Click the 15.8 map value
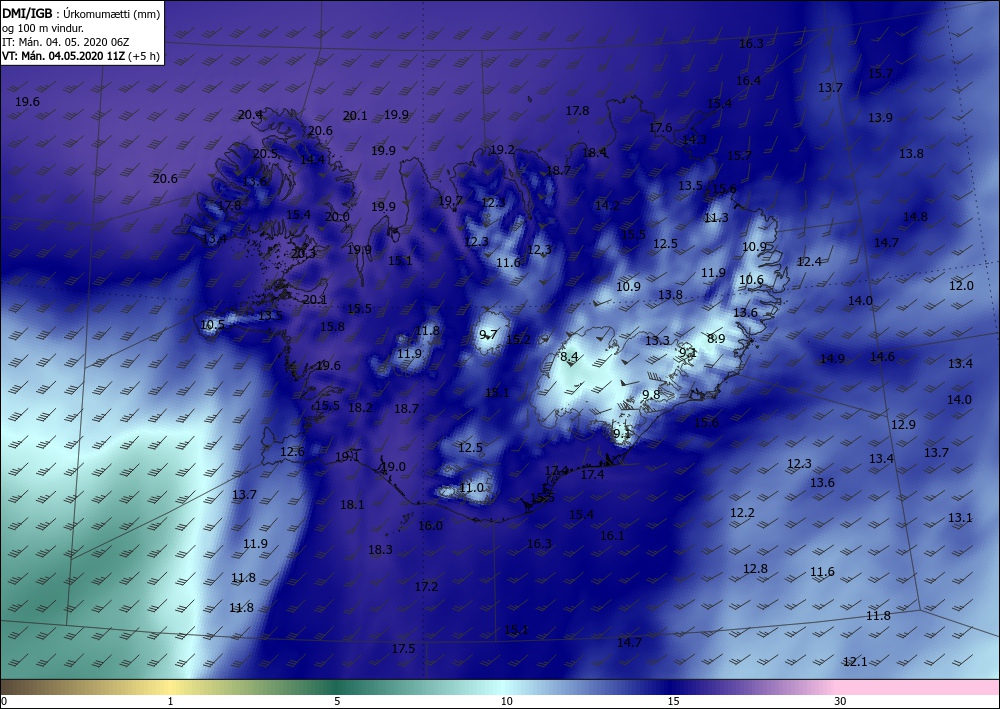The height and width of the screenshot is (709, 1000). point(332,327)
